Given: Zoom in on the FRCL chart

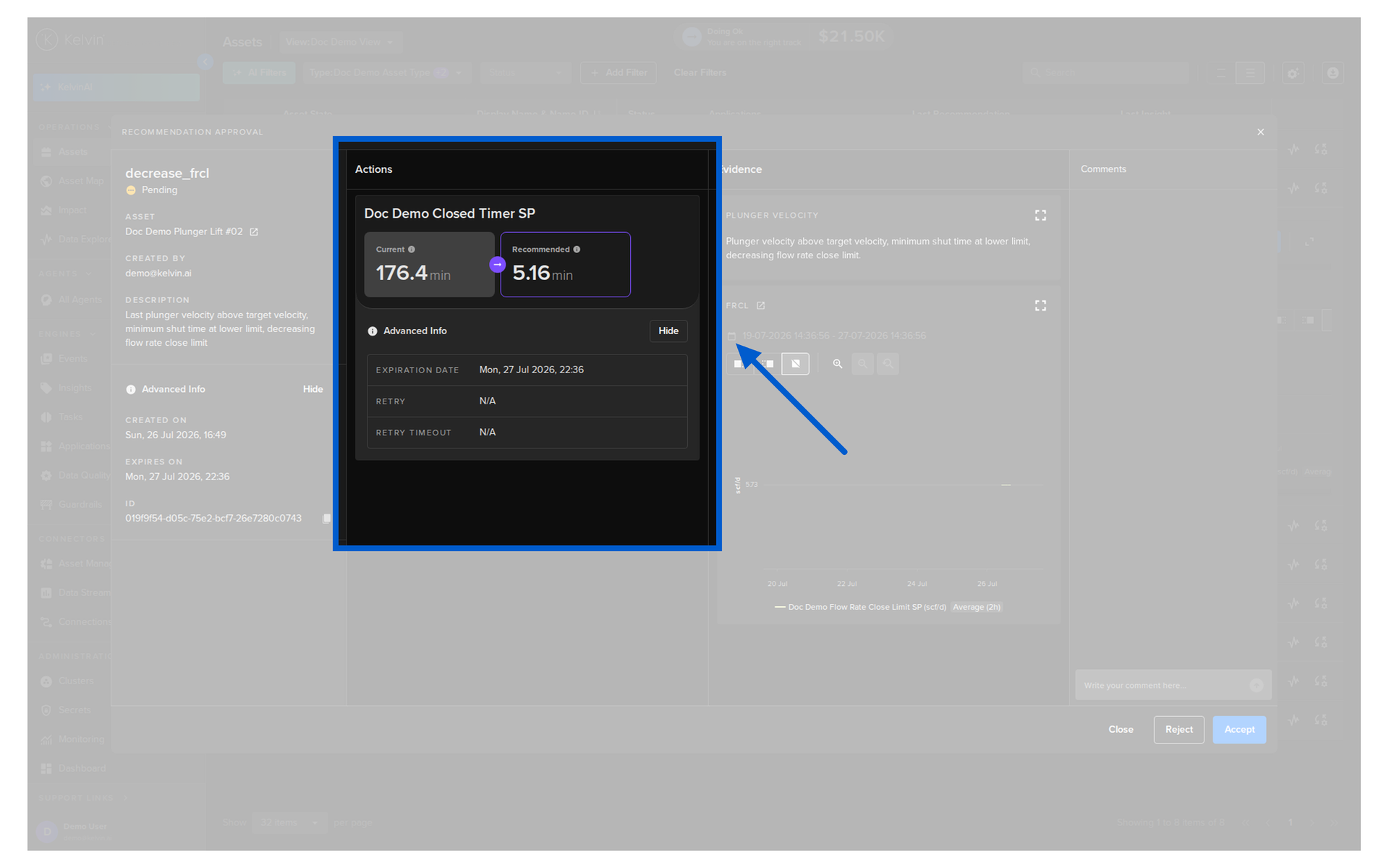Looking at the screenshot, I should (x=837, y=364).
